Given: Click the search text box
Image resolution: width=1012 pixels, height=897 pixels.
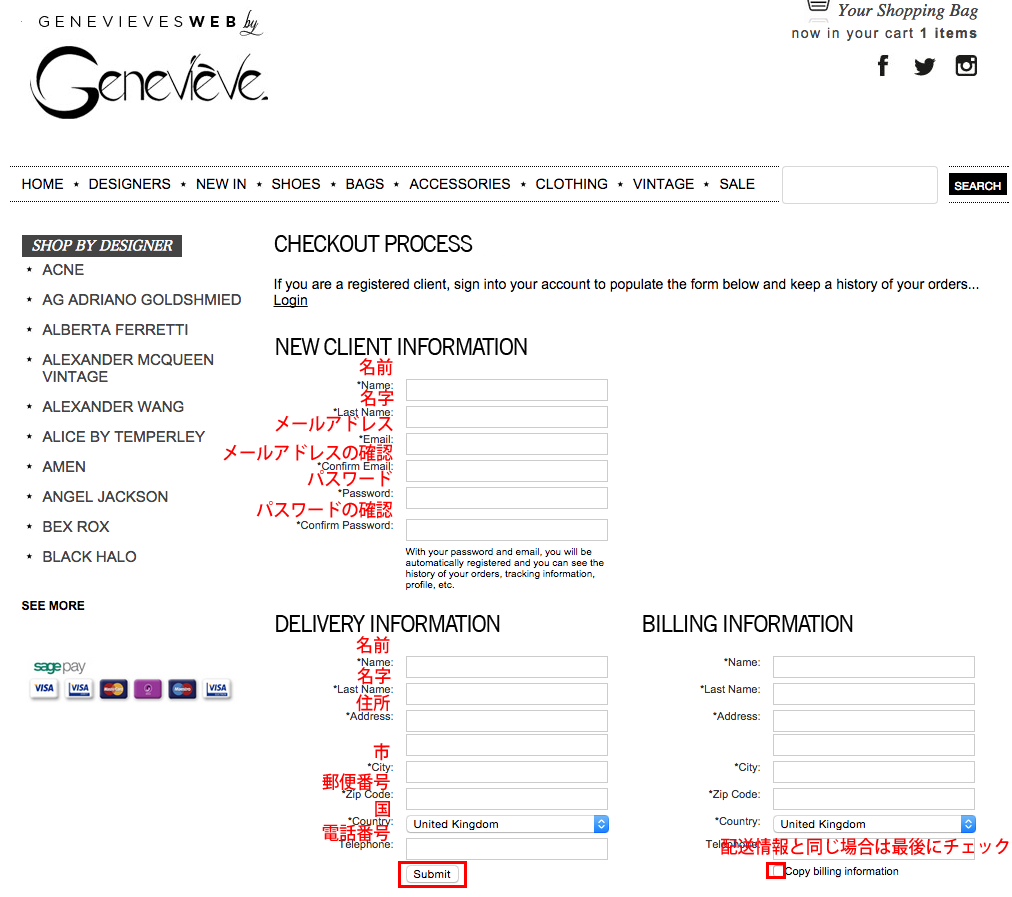Looking at the screenshot, I should (x=860, y=185).
